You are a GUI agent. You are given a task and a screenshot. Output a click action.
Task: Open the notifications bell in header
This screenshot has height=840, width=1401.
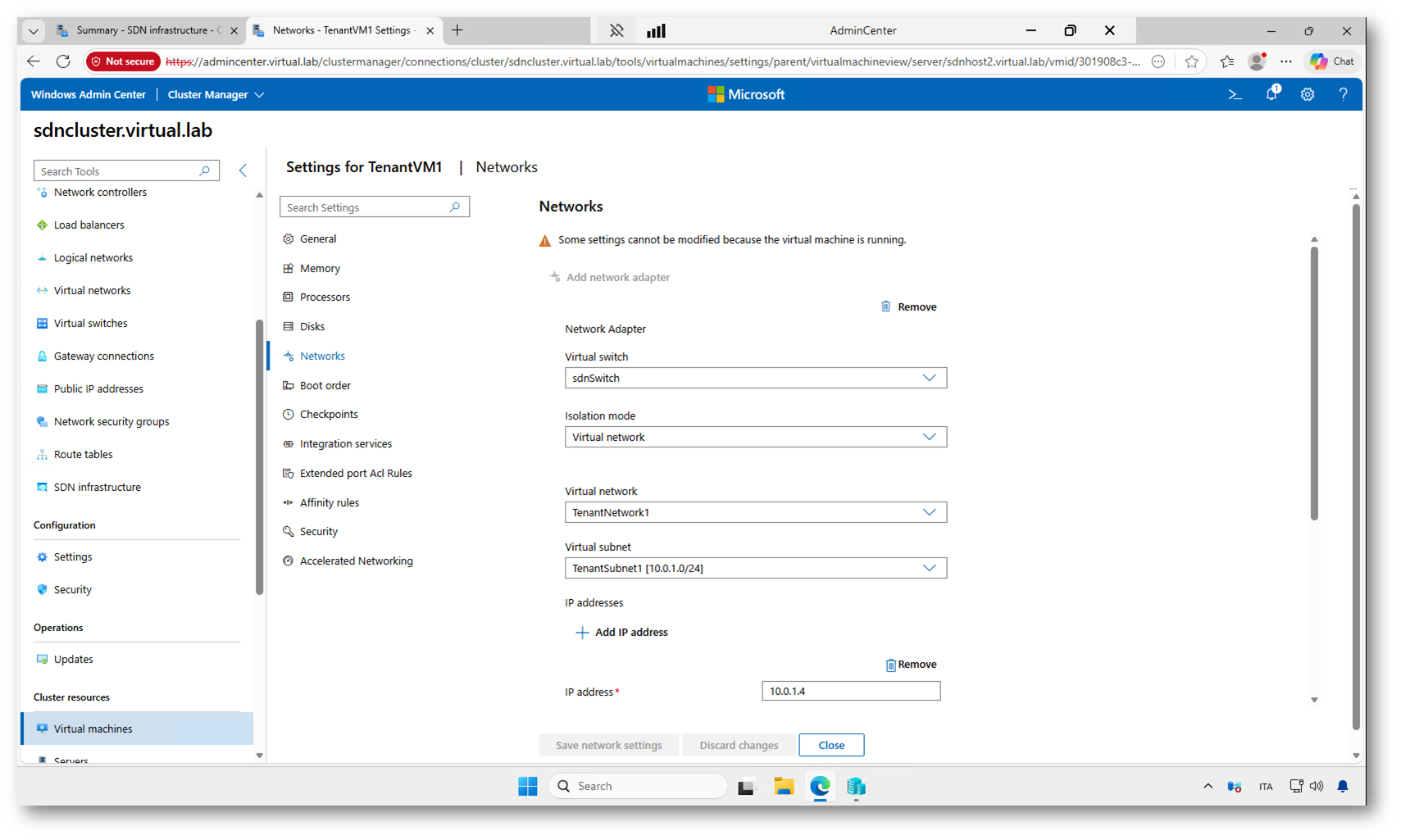[x=1271, y=94]
